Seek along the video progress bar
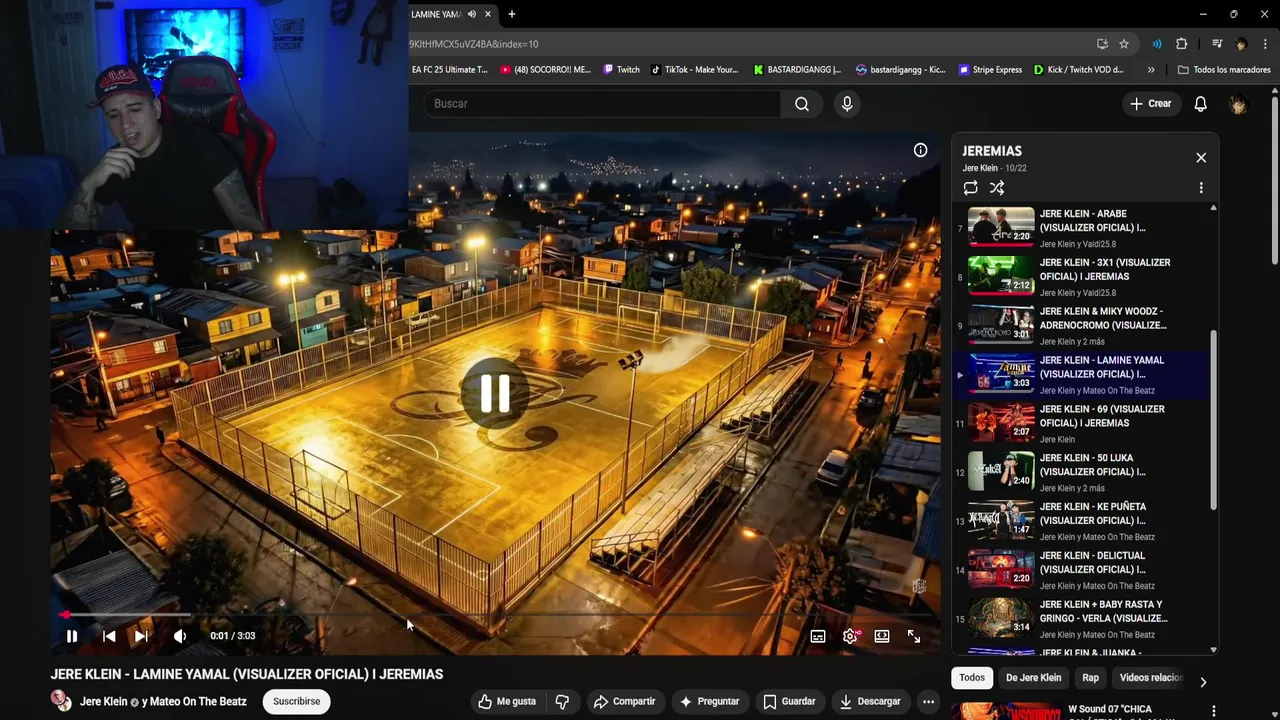The width and height of the screenshot is (1280, 720). [x=495, y=615]
